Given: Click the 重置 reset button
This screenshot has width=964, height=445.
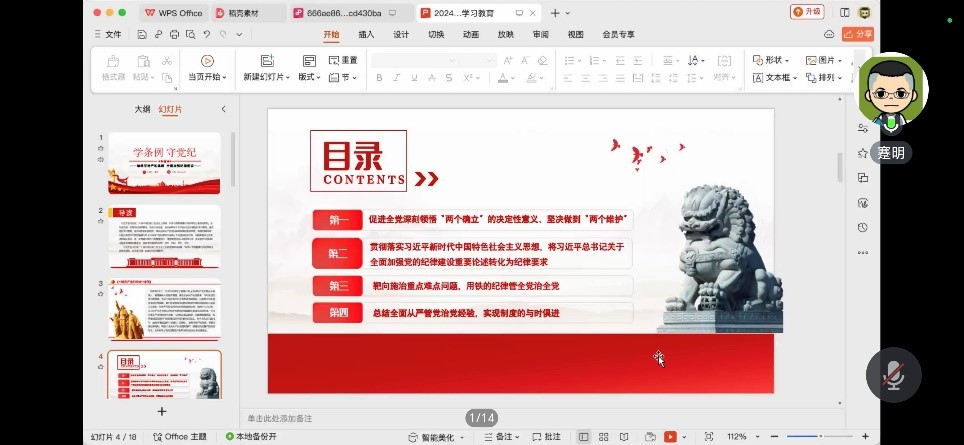Looking at the screenshot, I should 343,60.
